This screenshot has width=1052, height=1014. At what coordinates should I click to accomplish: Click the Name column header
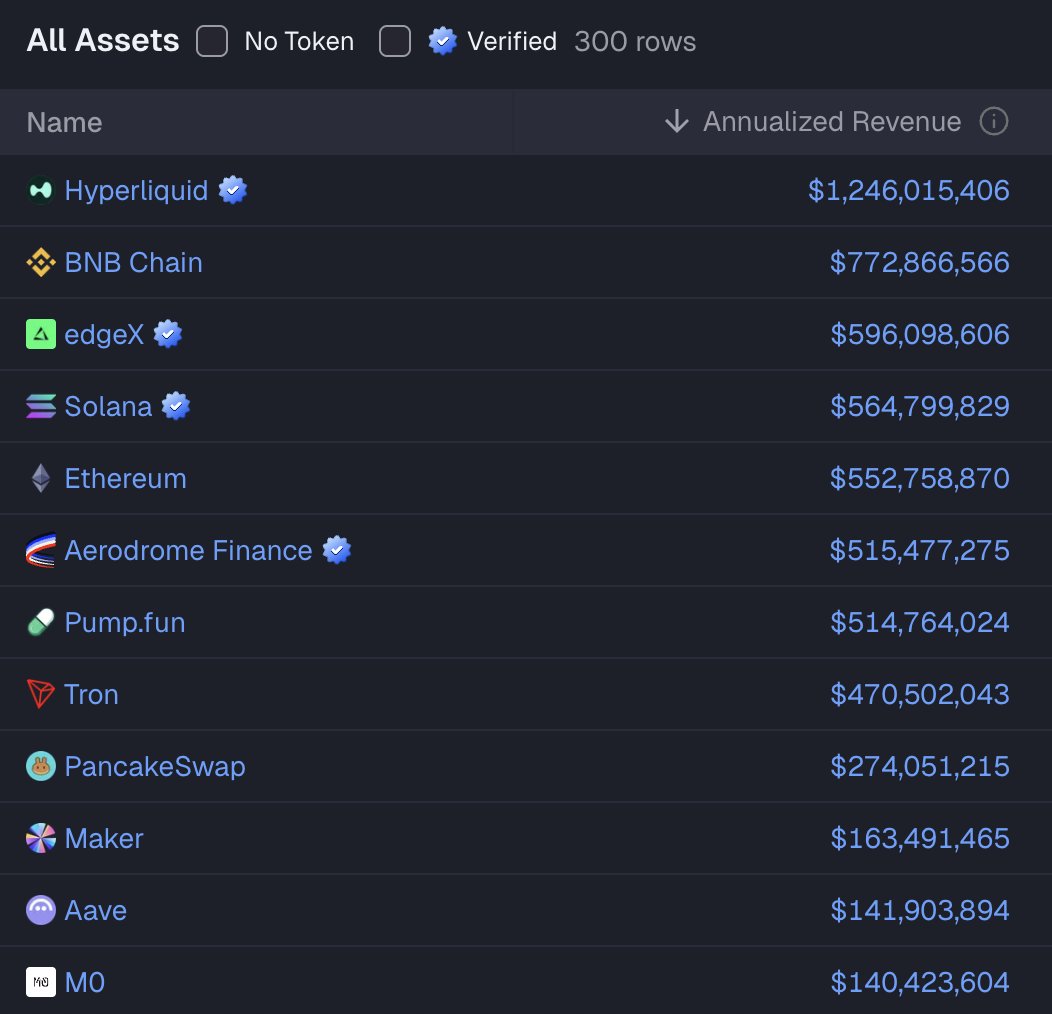63,121
